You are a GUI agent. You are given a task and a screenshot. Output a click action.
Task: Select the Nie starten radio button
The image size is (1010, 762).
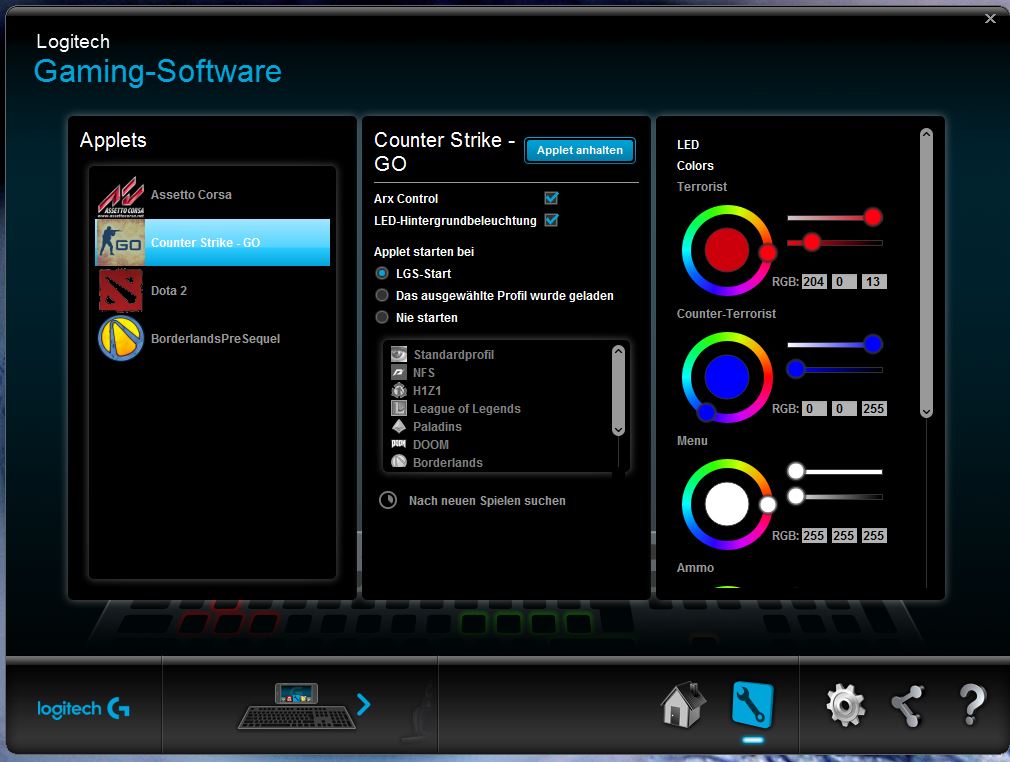click(x=382, y=317)
